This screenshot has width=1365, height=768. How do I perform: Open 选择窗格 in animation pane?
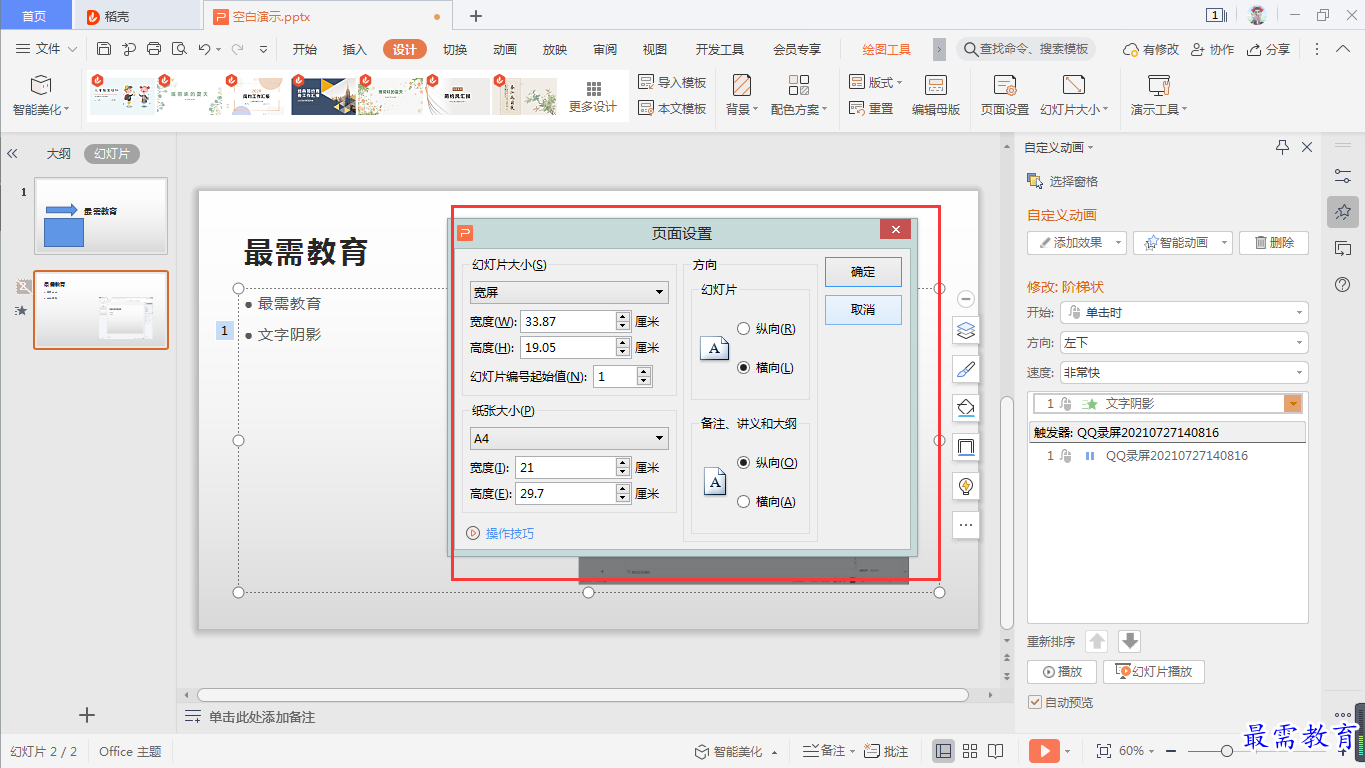1063,181
